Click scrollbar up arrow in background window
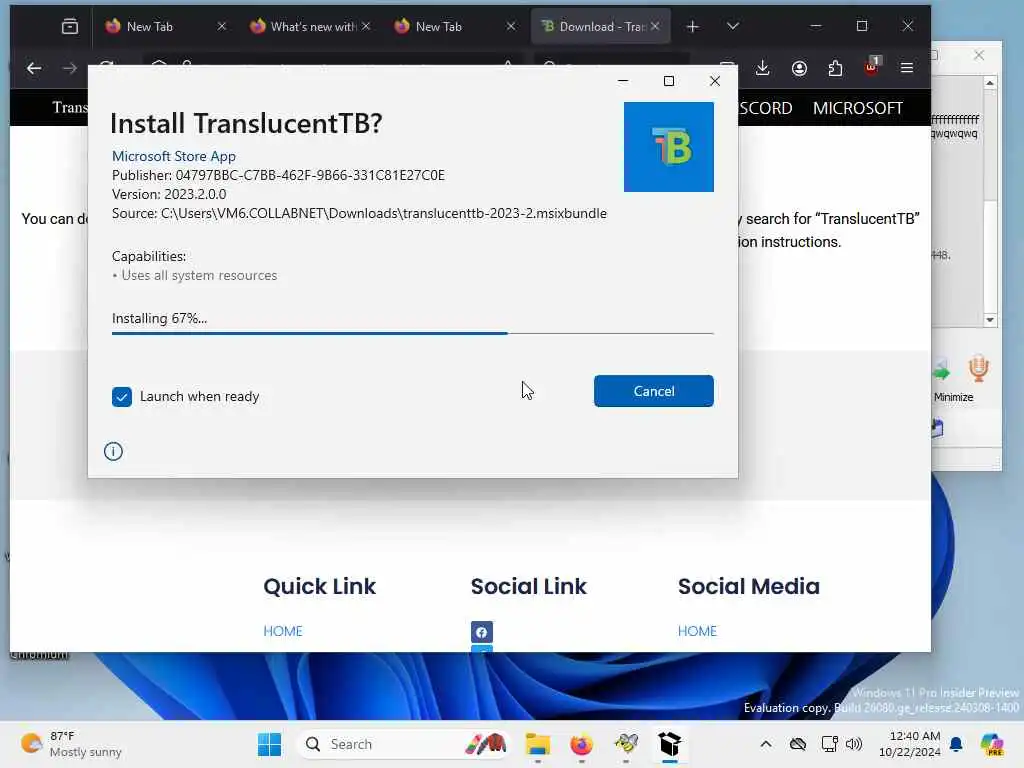This screenshot has height=768, width=1024. pyautogui.click(x=990, y=83)
